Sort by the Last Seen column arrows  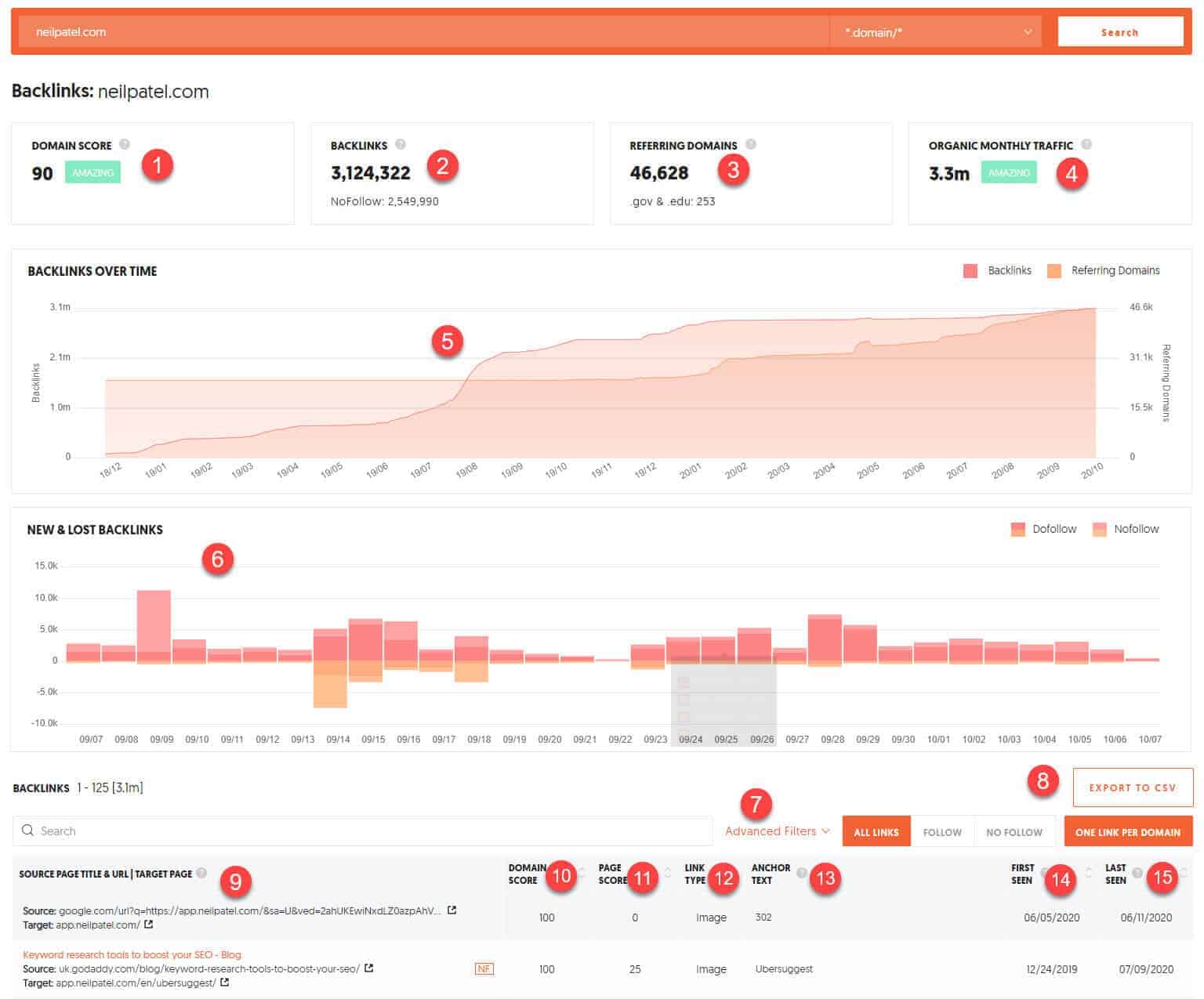(1184, 873)
